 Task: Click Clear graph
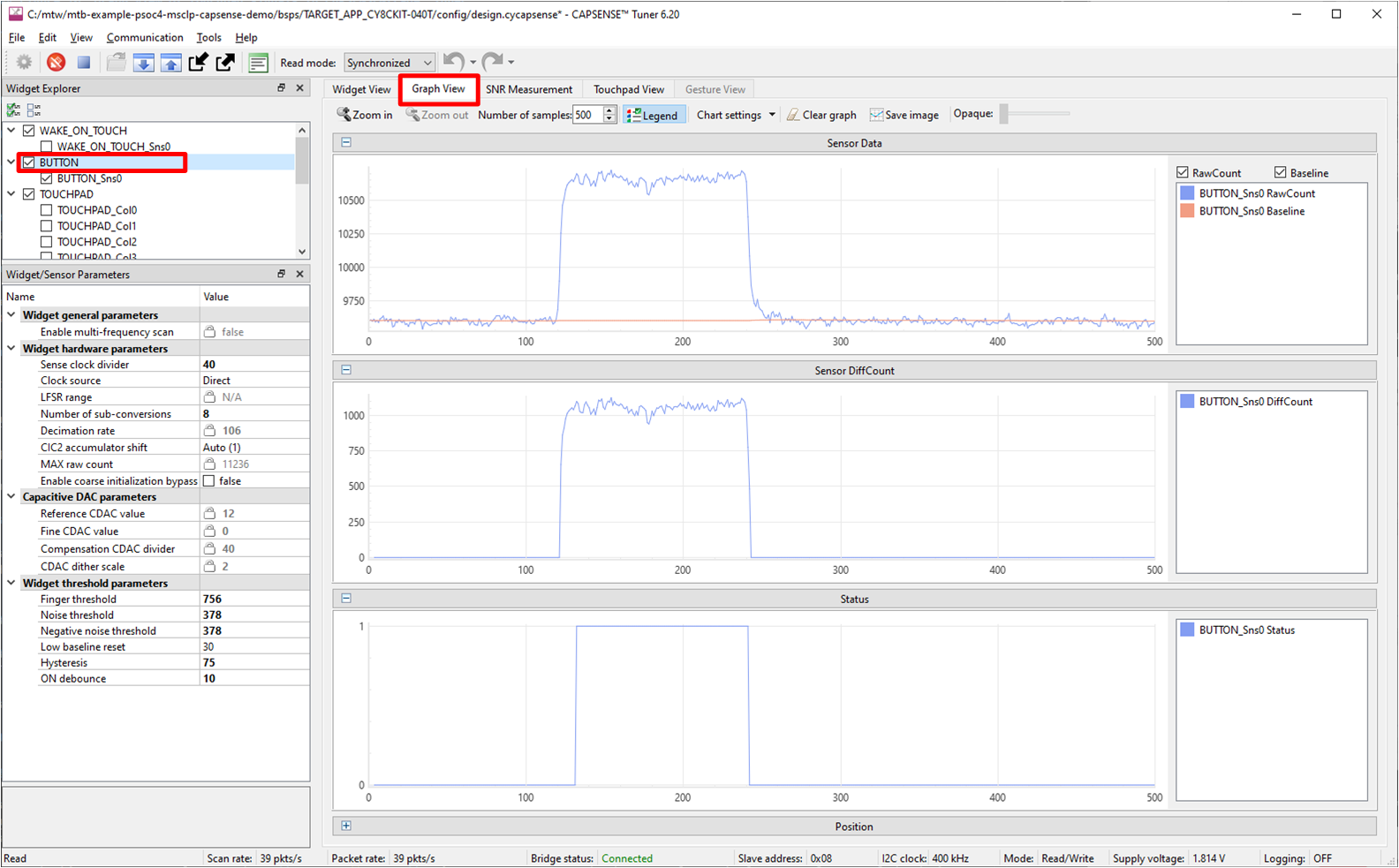tap(821, 115)
